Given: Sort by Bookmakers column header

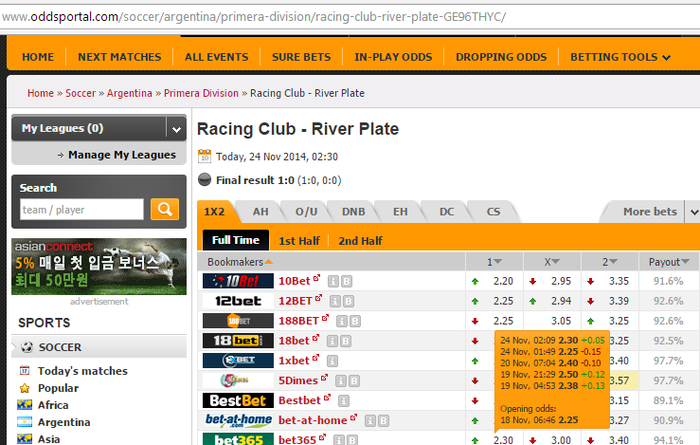Looking at the screenshot, I should pos(240,262).
